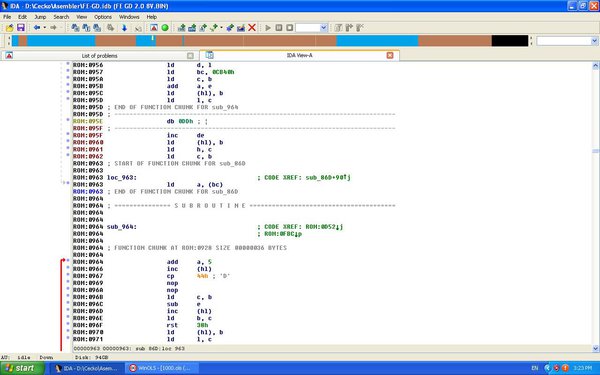Close the List of problems tab
This screenshot has height=375, width=600.
pyautogui.click(x=190, y=55)
